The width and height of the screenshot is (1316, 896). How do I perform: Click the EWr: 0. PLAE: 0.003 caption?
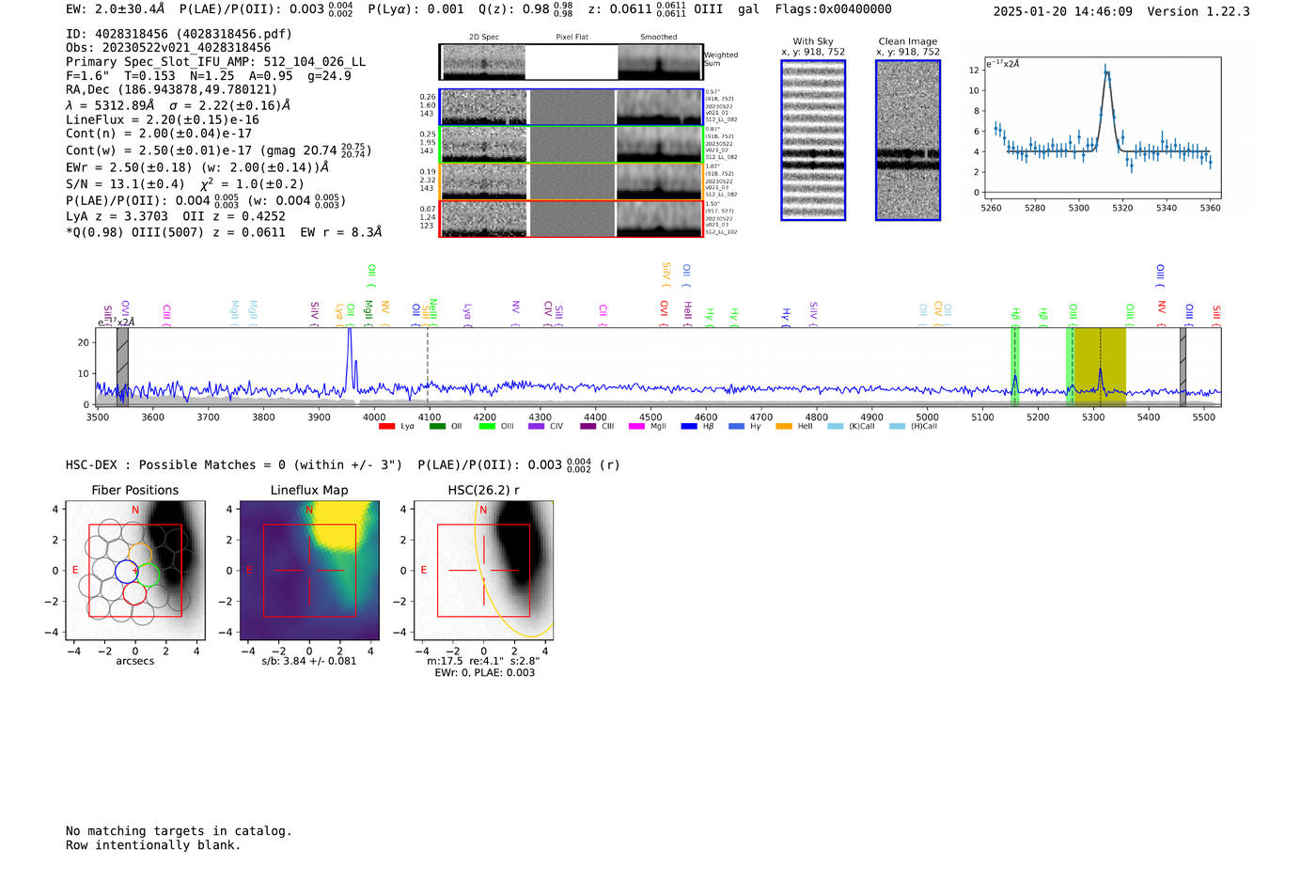[x=484, y=672]
